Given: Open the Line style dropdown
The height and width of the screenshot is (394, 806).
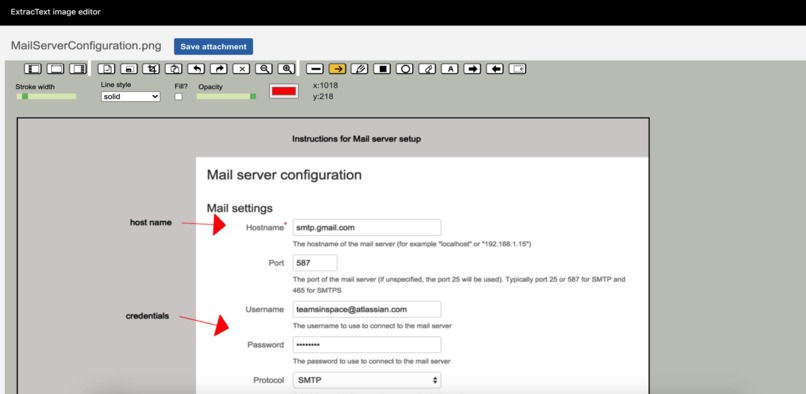Looking at the screenshot, I should click(x=131, y=96).
